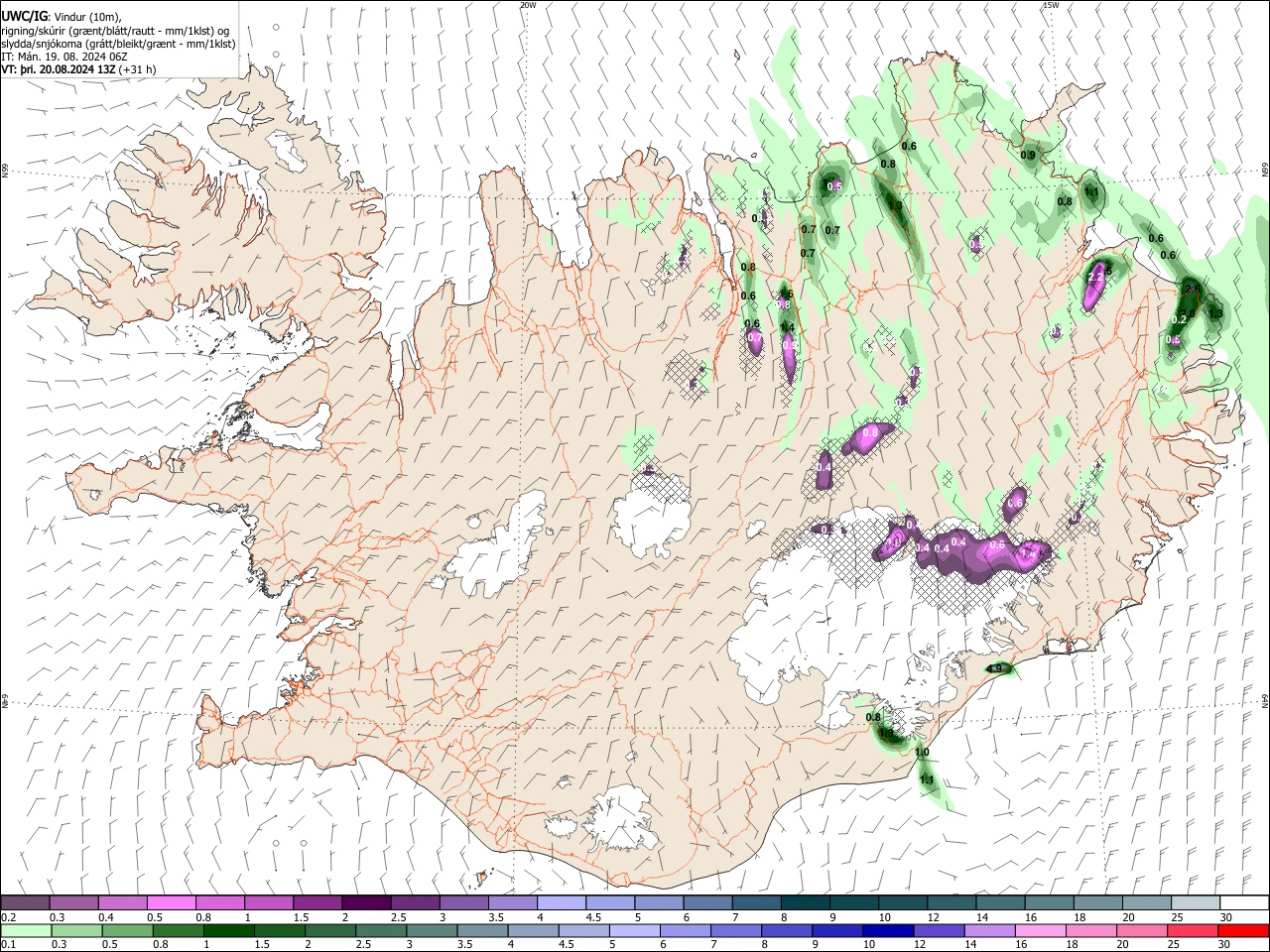The width and height of the screenshot is (1270, 952).
Task: Pick the pale lavender 4–4.5 snow legend swatch
Action: [x=561, y=902]
